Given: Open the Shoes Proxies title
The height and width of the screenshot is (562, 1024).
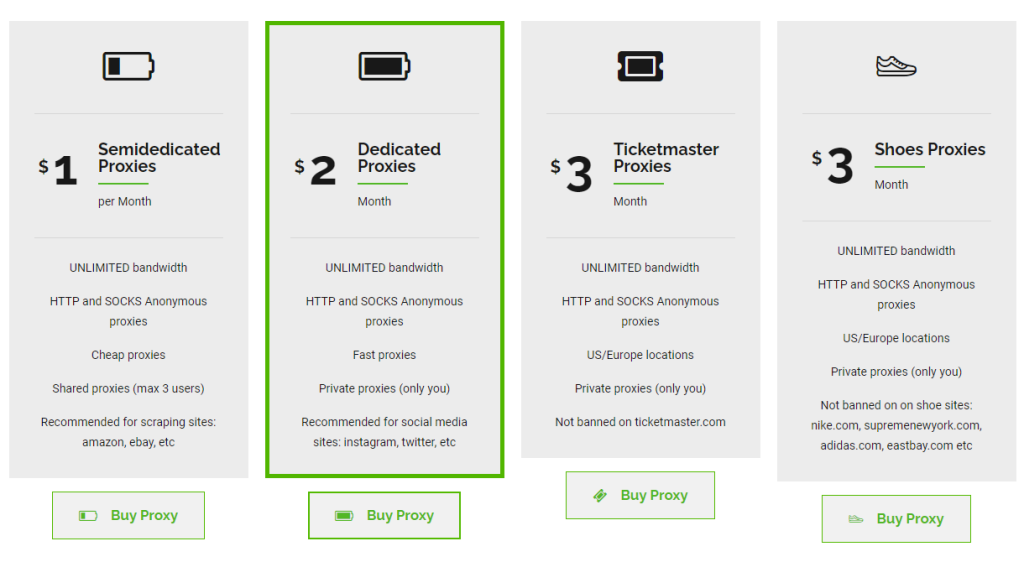Looking at the screenshot, I should 929,150.
